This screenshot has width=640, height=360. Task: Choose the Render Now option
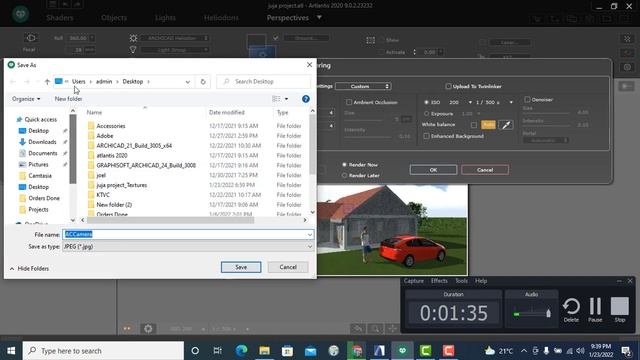344,164
